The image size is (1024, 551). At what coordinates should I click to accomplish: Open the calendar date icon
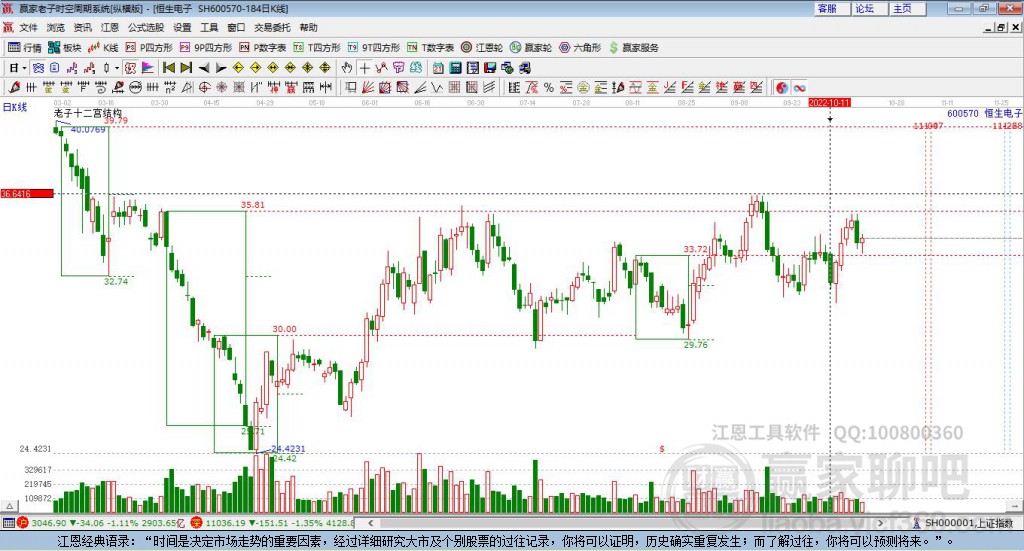coord(438,68)
